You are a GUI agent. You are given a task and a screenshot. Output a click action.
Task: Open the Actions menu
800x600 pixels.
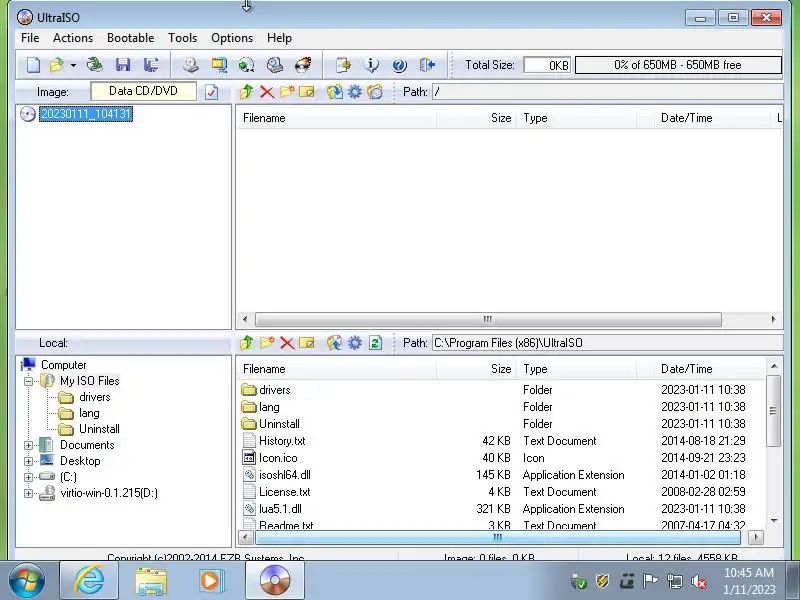tap(73, 38)
